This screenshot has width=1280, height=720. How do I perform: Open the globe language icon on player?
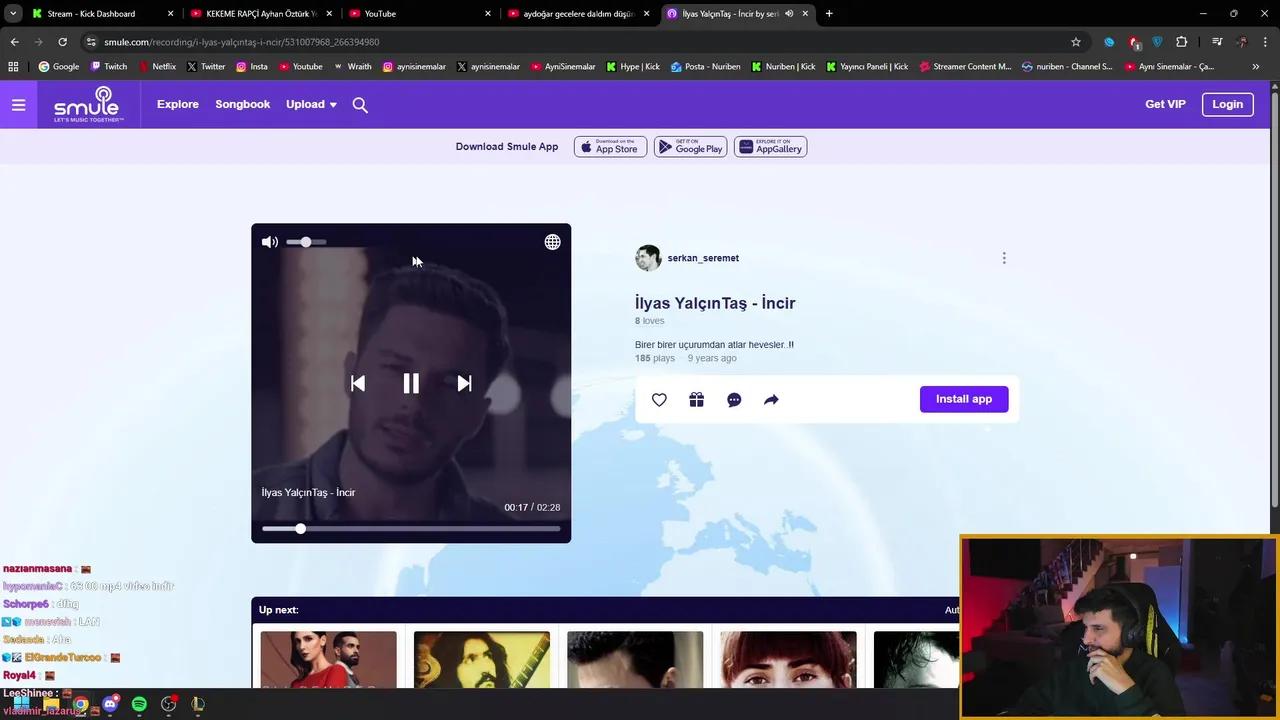click(x=552, y=242)
